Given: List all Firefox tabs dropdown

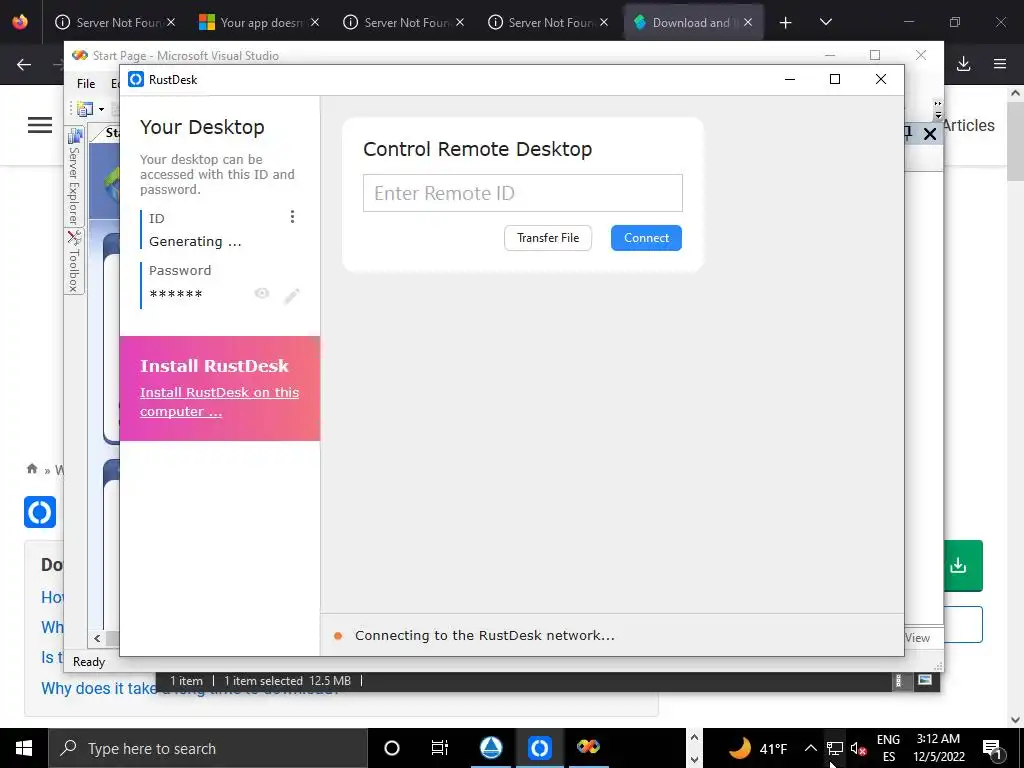Looking at the screenshot, I should 825,22.
